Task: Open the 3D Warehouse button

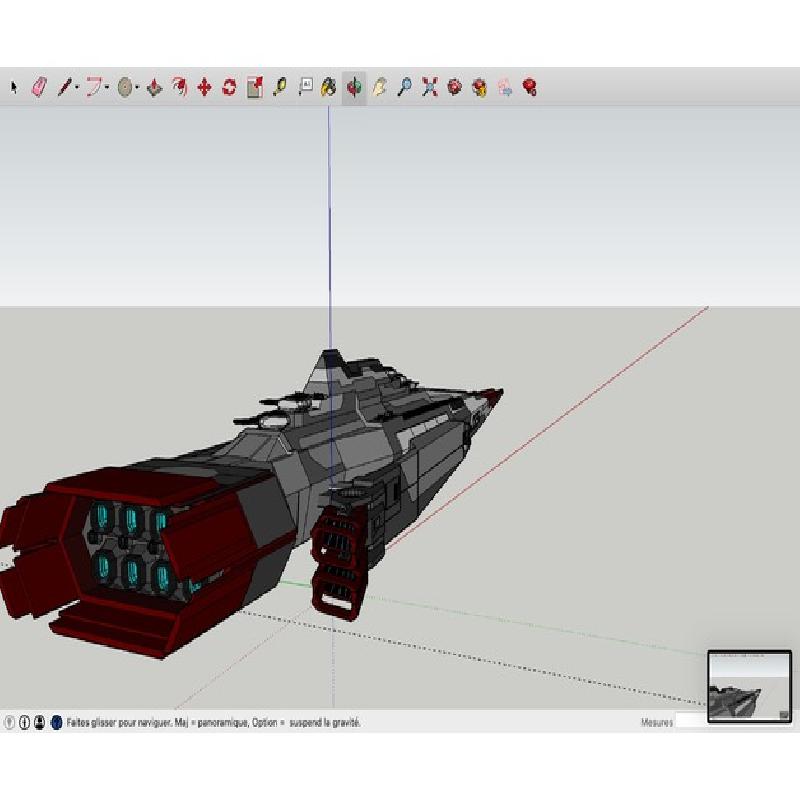Action: coord(454,88)
